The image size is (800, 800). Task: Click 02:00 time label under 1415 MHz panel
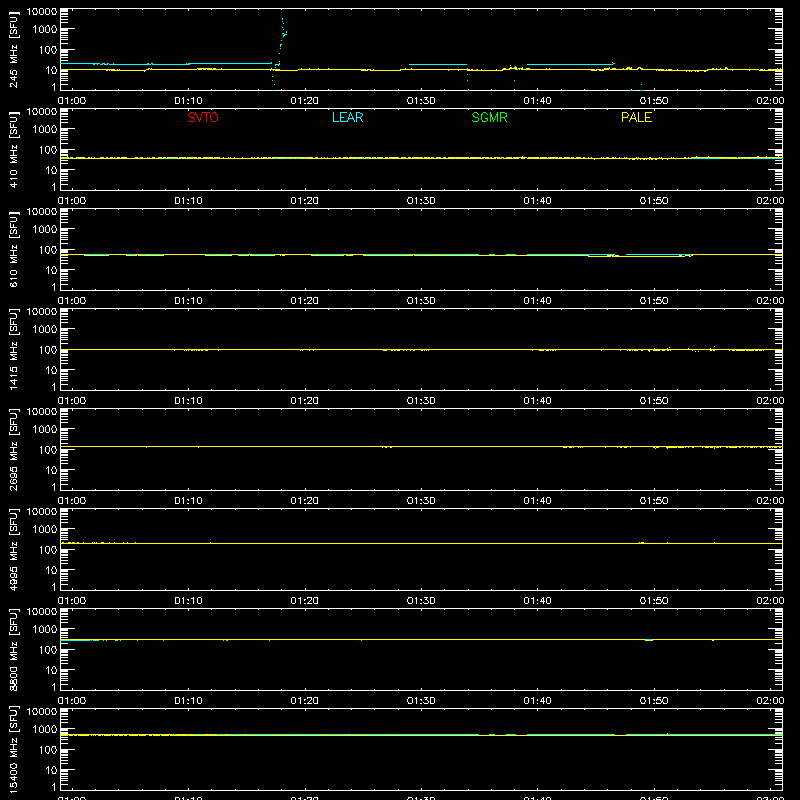[x=770, y=401]
